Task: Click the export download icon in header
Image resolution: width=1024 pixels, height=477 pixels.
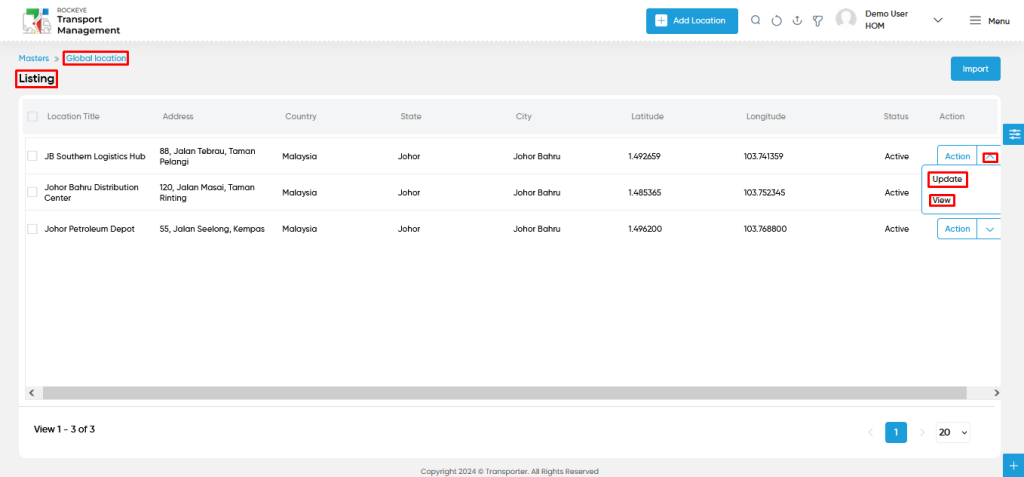Action: tap(797, 21)
